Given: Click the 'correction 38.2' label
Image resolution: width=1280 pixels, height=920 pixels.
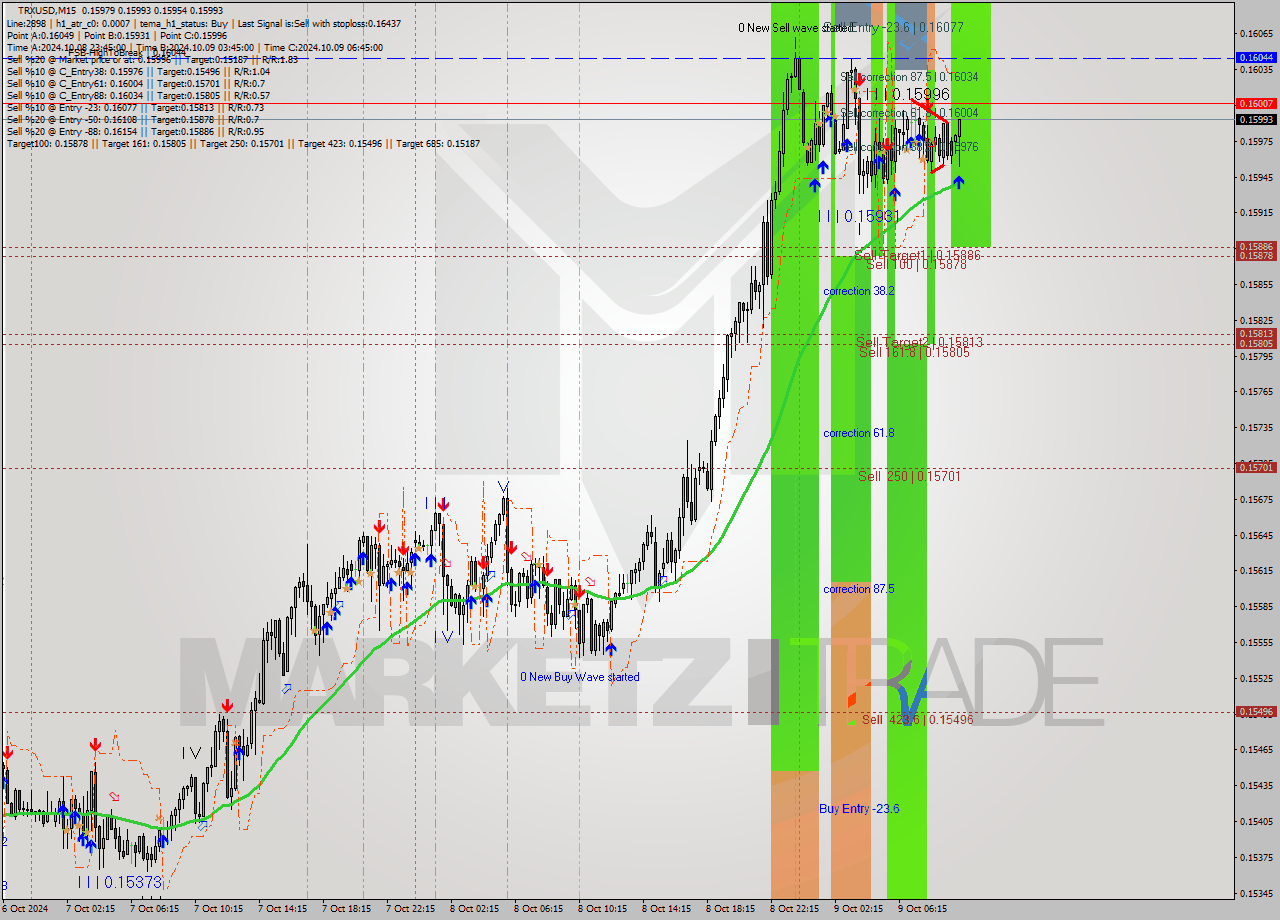Looking at the screenshot, I should tap(858, 291).
